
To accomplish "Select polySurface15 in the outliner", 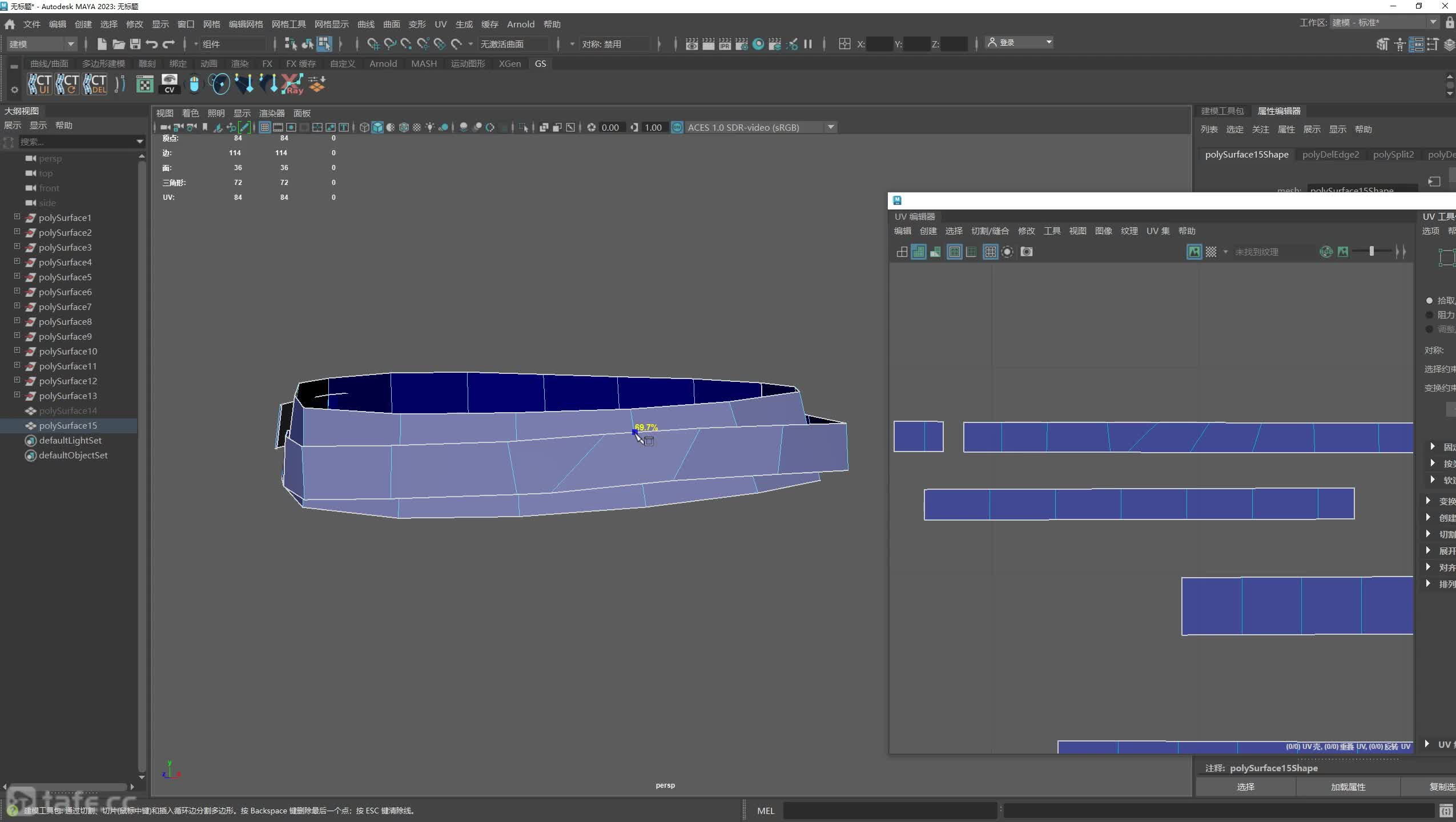I will tap(69, 425).
